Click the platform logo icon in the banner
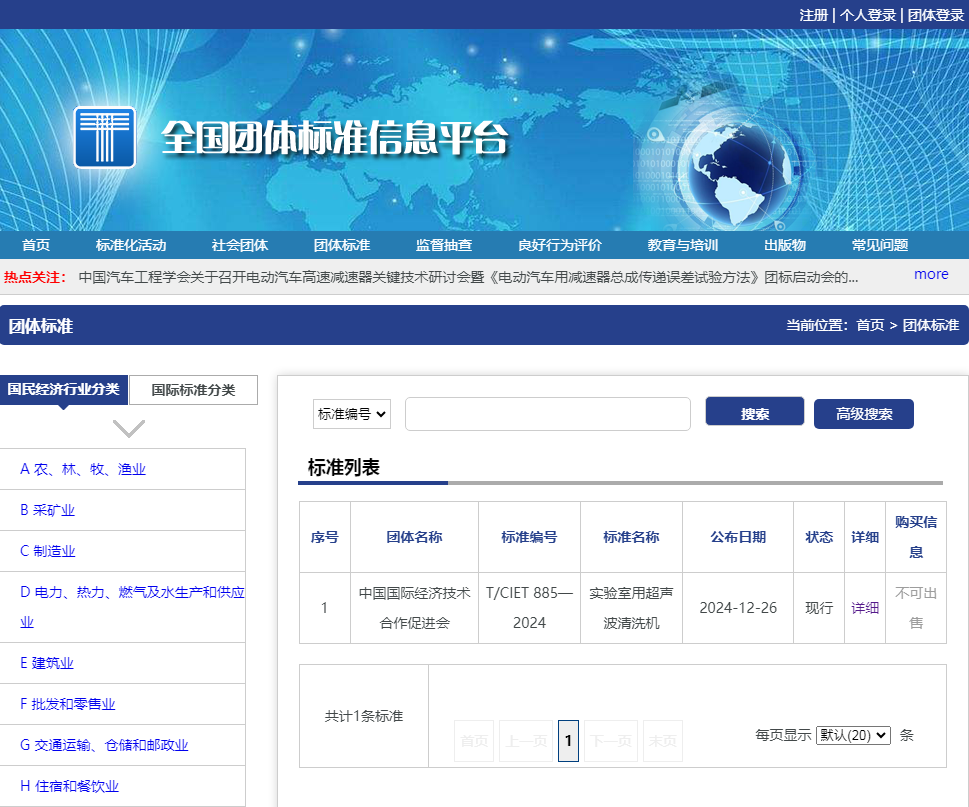This screenshot has height=807, width=969. click(x=104, y=137)
